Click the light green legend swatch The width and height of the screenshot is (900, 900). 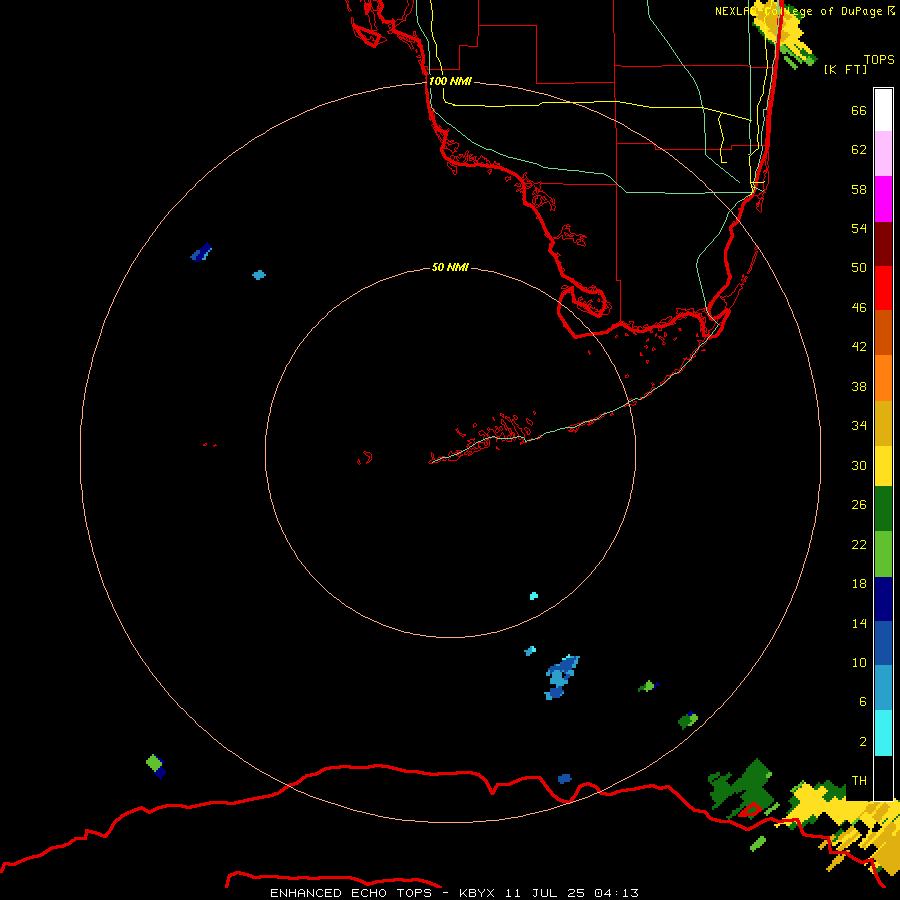pos(883,554)
